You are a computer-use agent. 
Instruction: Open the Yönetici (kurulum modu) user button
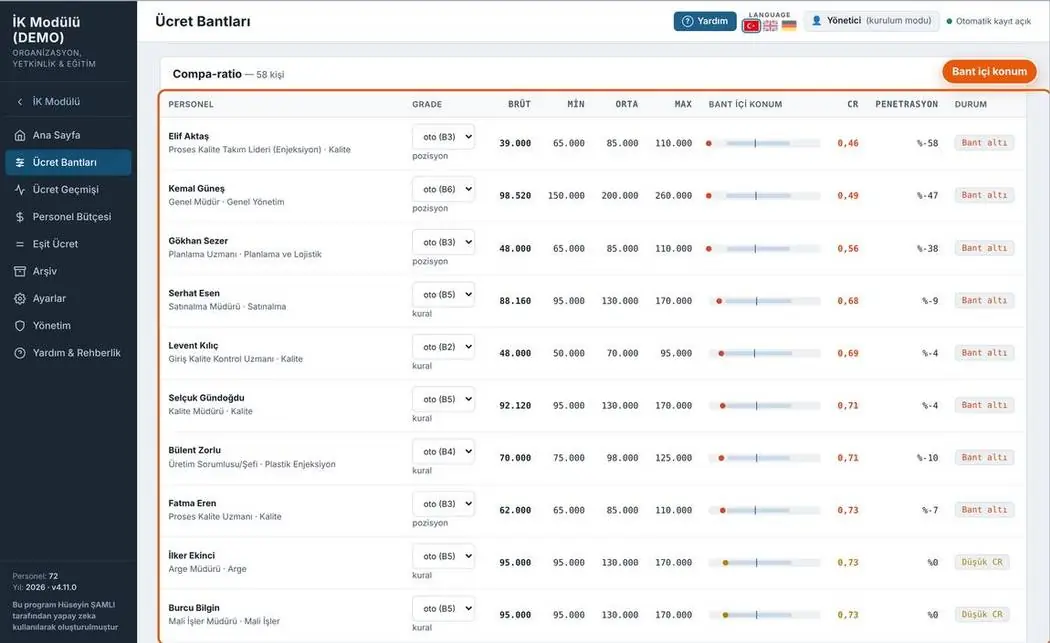pyautogui.click(x=871, y=21)
